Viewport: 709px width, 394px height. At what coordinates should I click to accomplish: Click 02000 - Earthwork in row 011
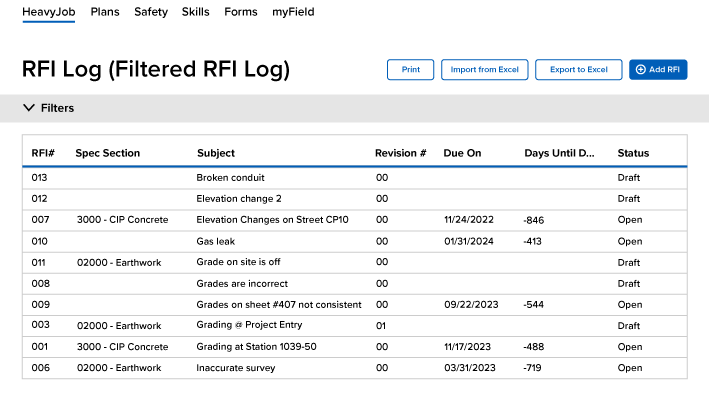click(119, 263)
